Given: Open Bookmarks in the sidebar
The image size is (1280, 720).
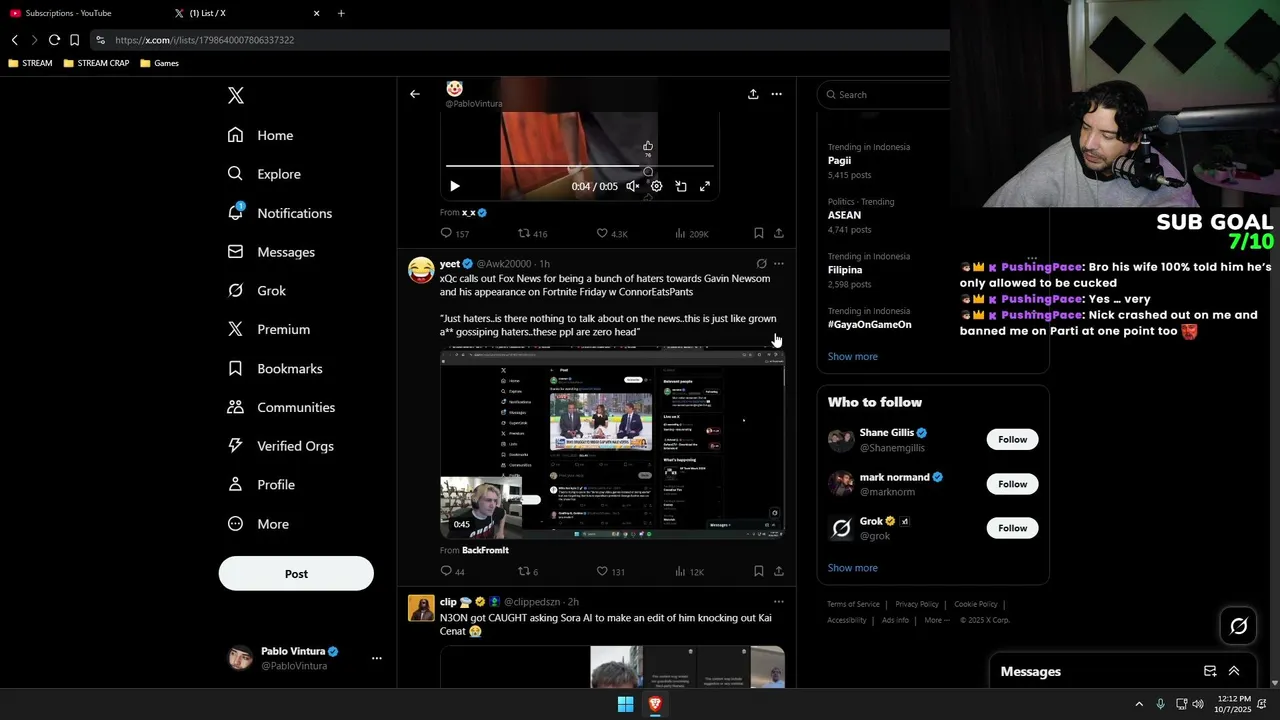Looking at the screenshot, I should [275, 368].
